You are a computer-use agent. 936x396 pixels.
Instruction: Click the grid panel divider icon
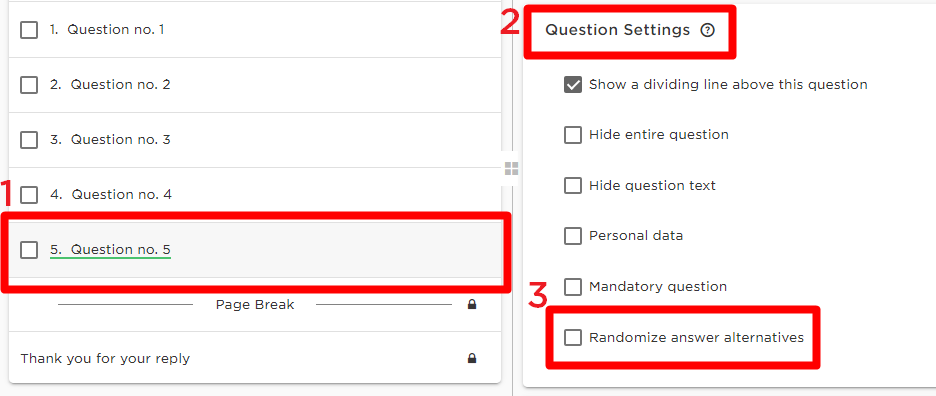(512, 168)
